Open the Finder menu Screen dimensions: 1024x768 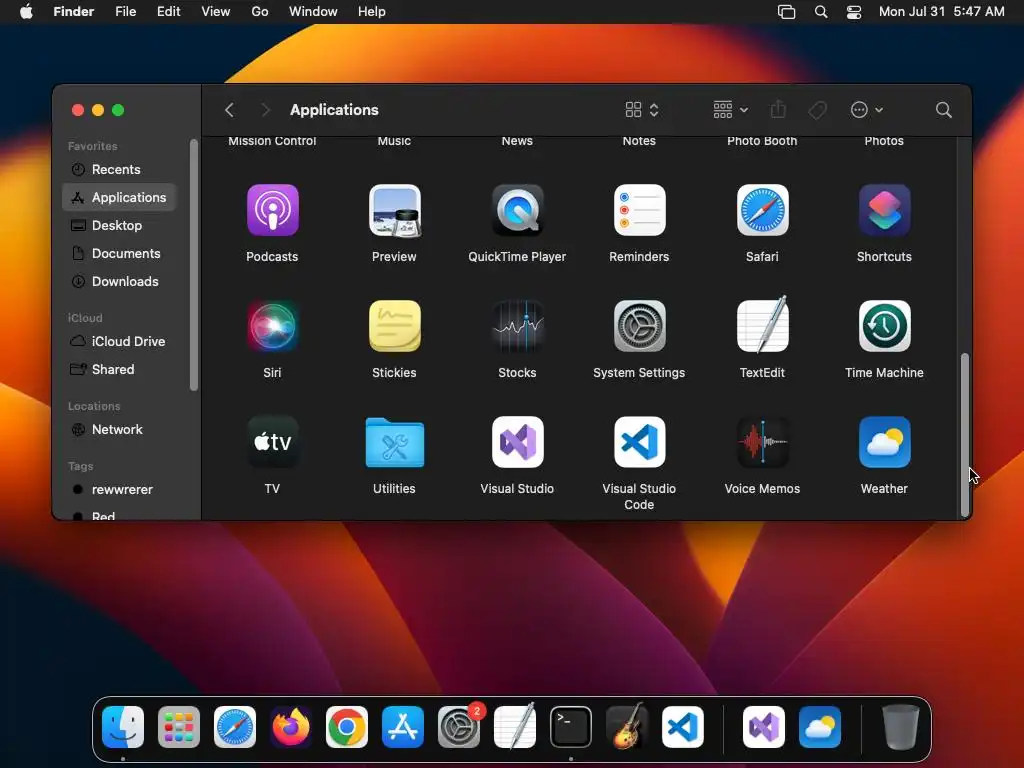point(74,12)
